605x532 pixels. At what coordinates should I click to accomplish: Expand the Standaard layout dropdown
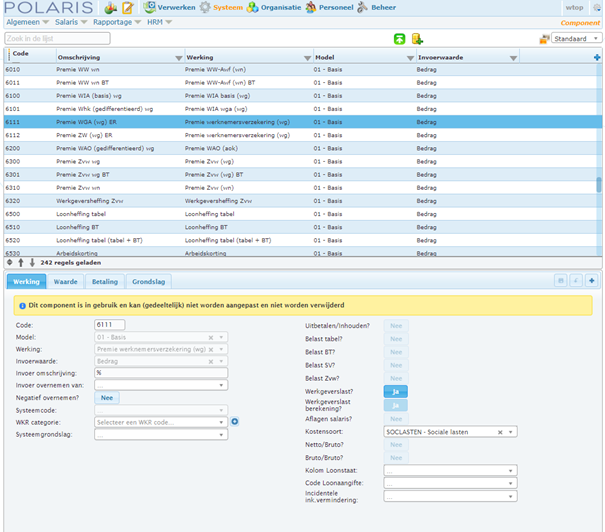pos(576,39)
